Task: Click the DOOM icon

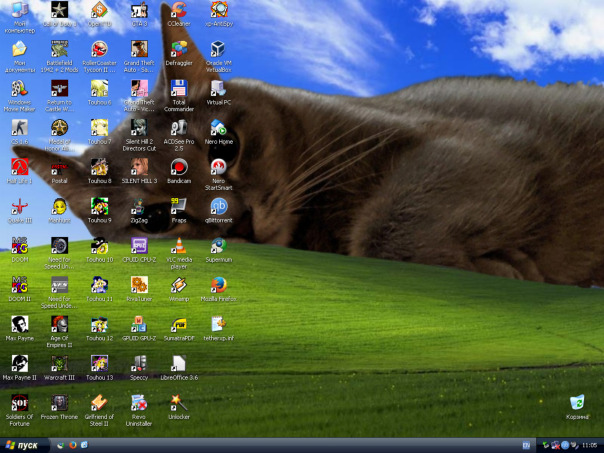Action: [19, 246]
